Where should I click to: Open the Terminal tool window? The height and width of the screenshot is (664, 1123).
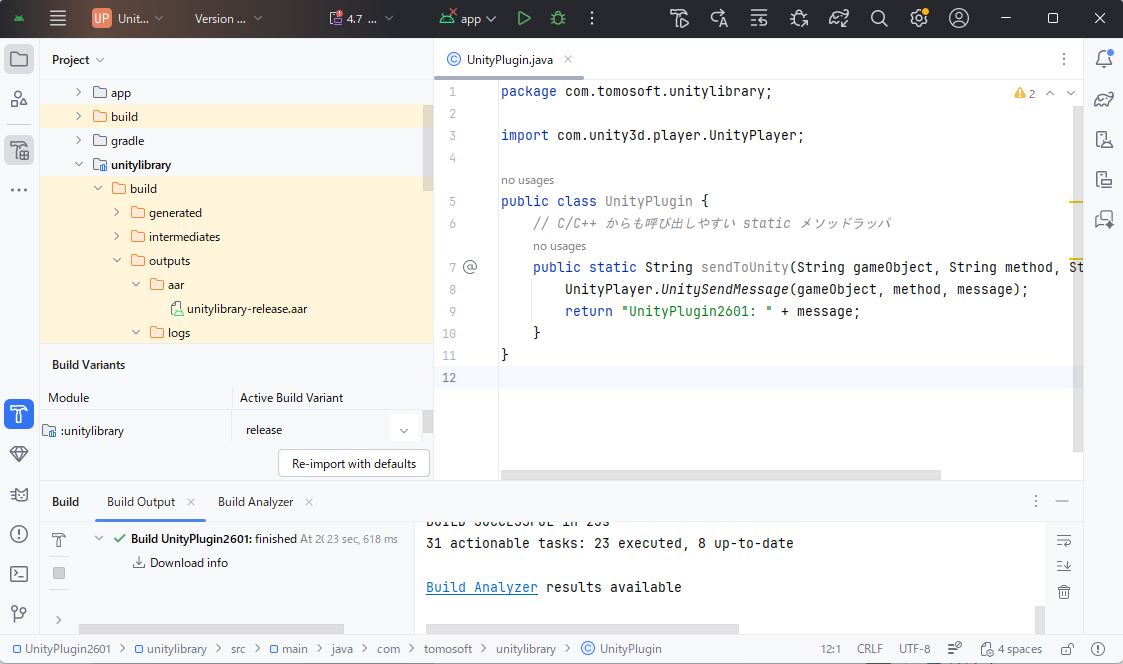tap(19, 573)
